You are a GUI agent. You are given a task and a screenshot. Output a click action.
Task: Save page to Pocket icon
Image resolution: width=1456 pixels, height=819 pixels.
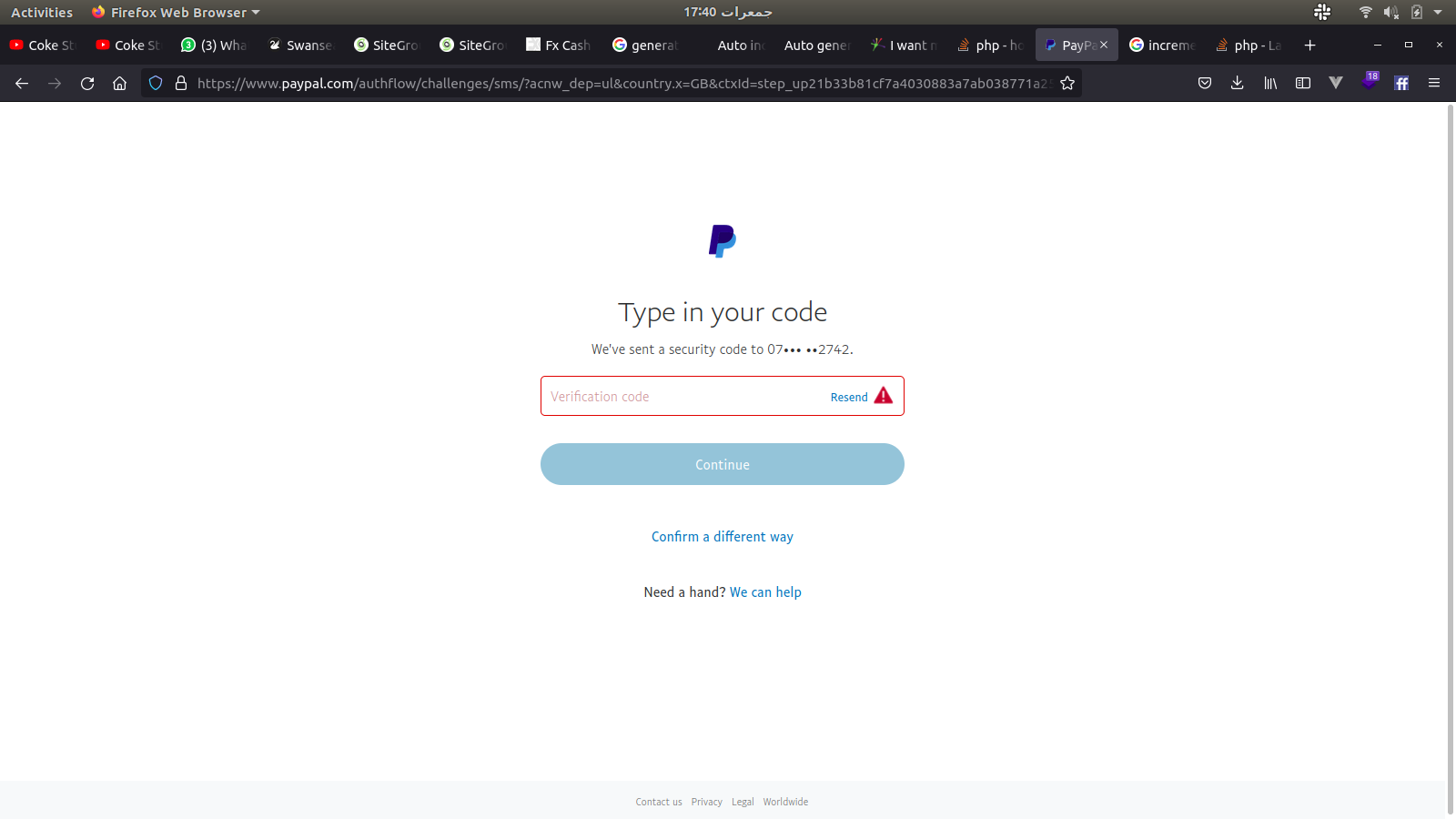tap(1204, 84)
